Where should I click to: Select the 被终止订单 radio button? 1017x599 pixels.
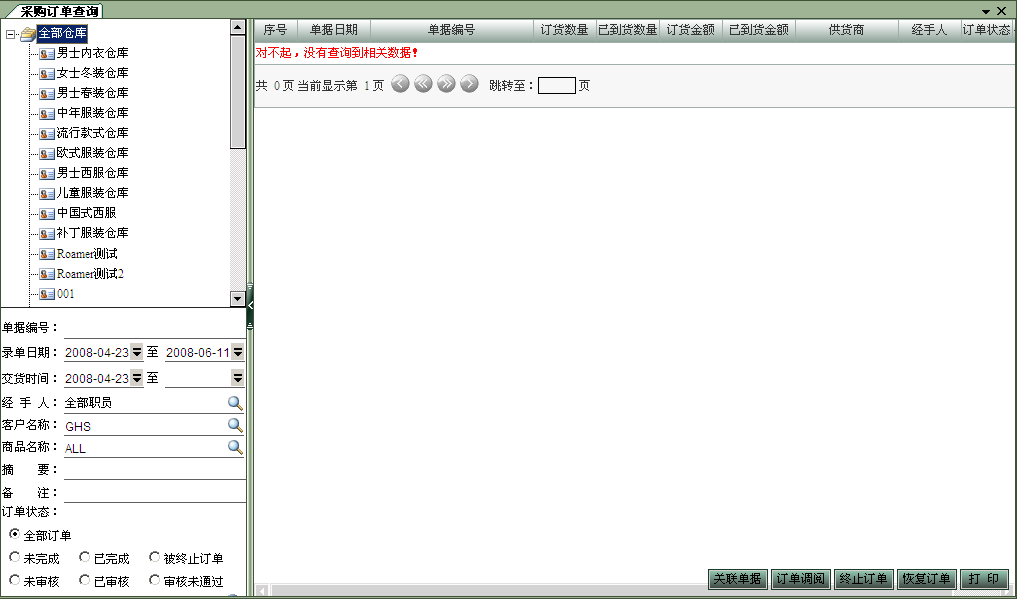click(x=154, y=557)
